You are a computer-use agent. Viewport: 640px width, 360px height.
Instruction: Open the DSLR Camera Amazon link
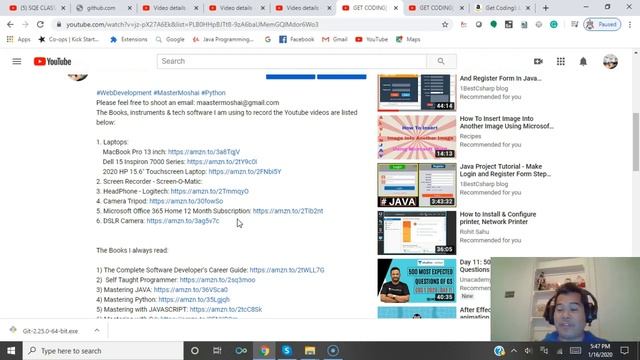183,221
